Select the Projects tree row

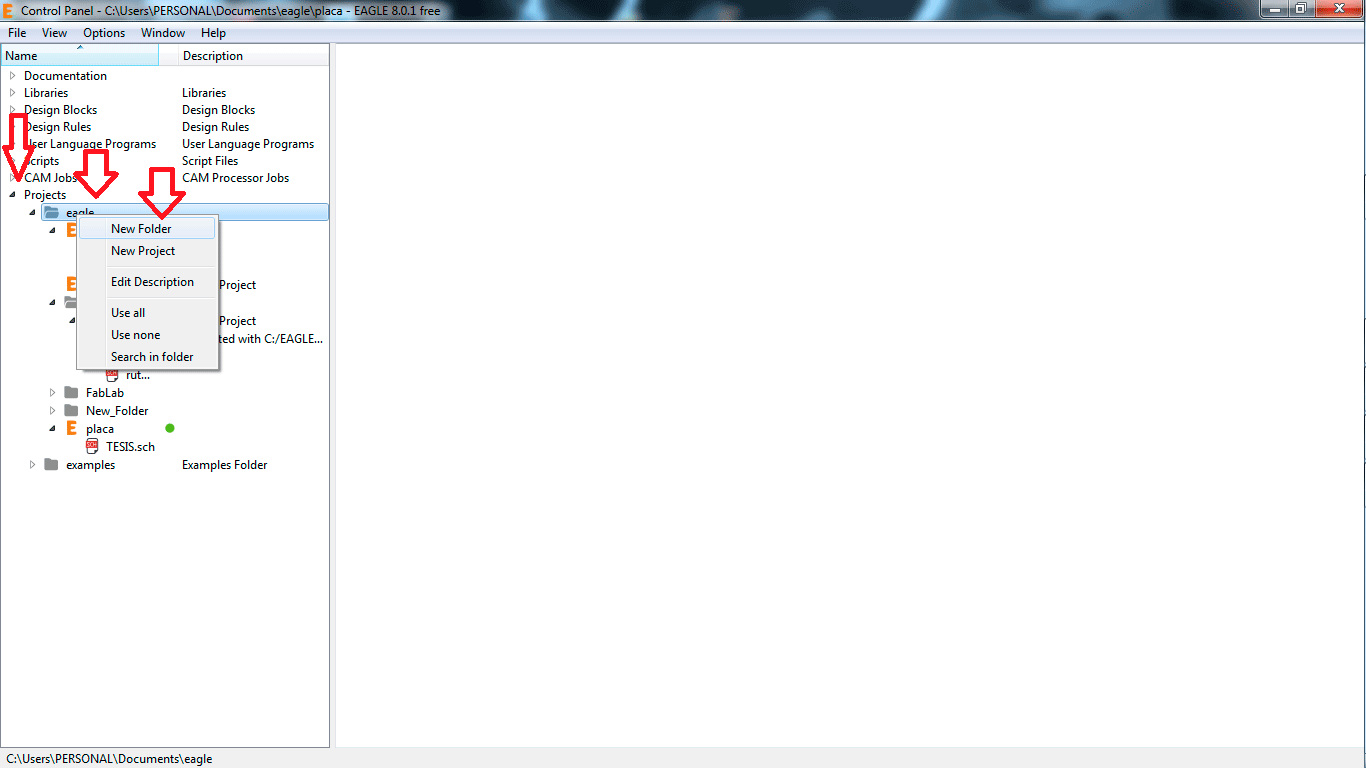(x=45, y=195)
